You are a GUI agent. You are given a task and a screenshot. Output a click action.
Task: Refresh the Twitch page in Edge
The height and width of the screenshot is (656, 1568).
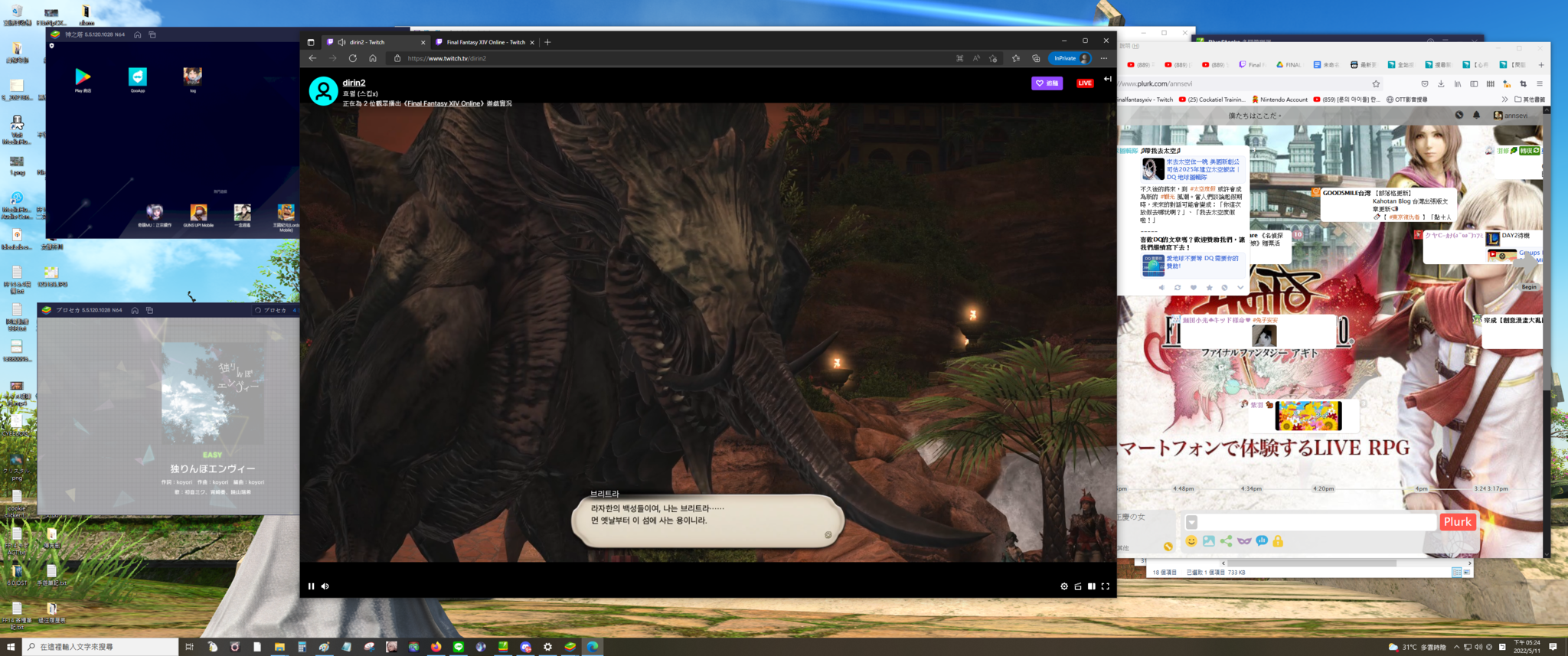point(353,58)
